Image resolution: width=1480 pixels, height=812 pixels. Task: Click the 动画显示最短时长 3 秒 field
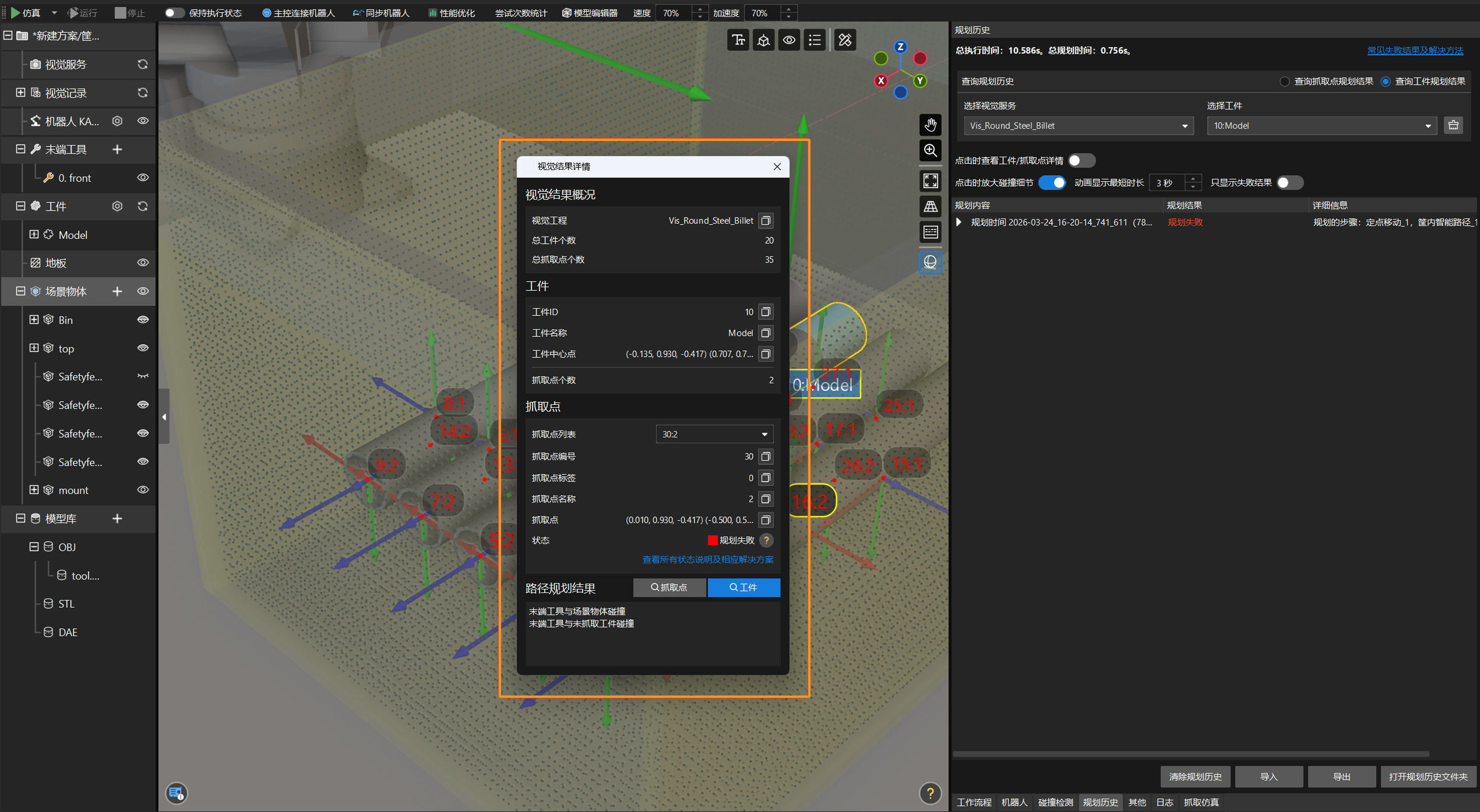click(x=1168, y=183)
